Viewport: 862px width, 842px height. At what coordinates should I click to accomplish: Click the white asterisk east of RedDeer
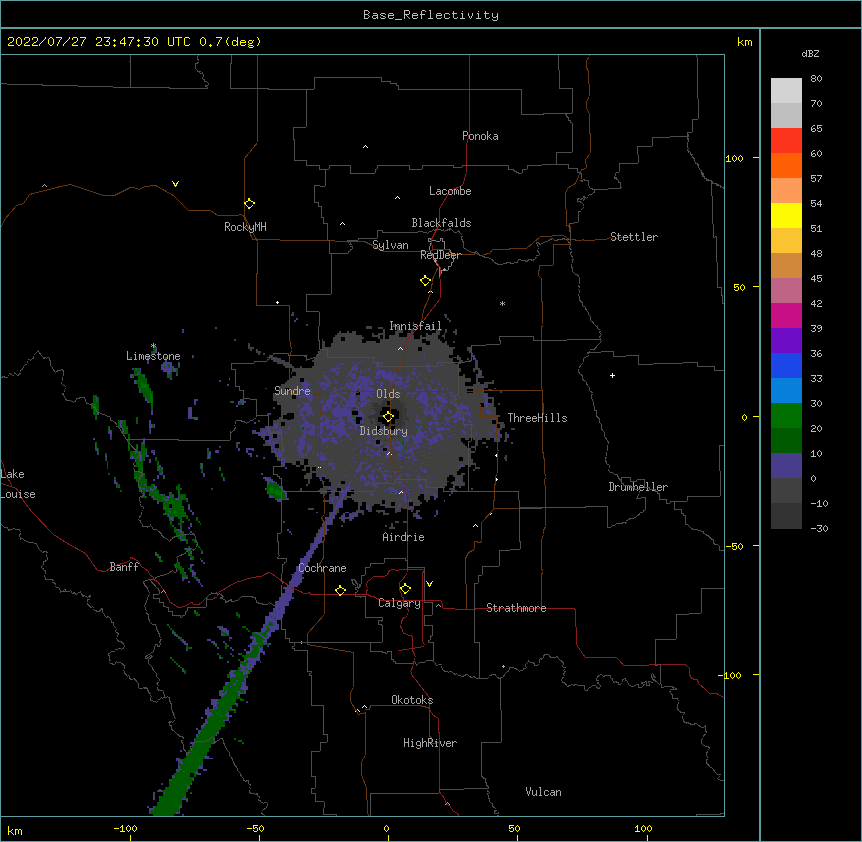coord(502,303)
